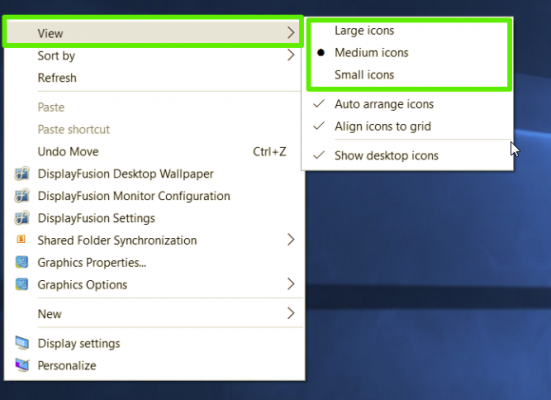The width and height of the screenshot is (551, 400).
Task: Open the View menu entry
Action: [153, 33]
